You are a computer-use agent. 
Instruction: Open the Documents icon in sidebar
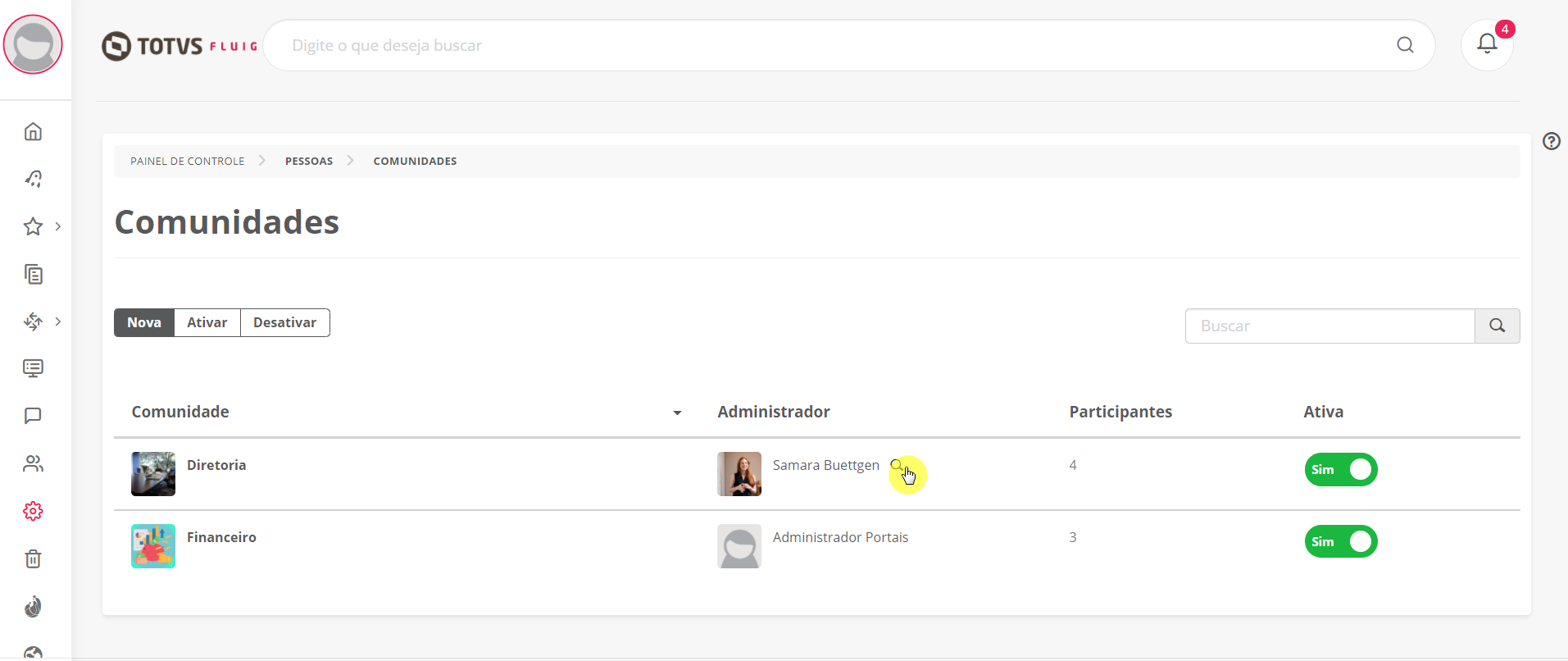coord(33,274)
